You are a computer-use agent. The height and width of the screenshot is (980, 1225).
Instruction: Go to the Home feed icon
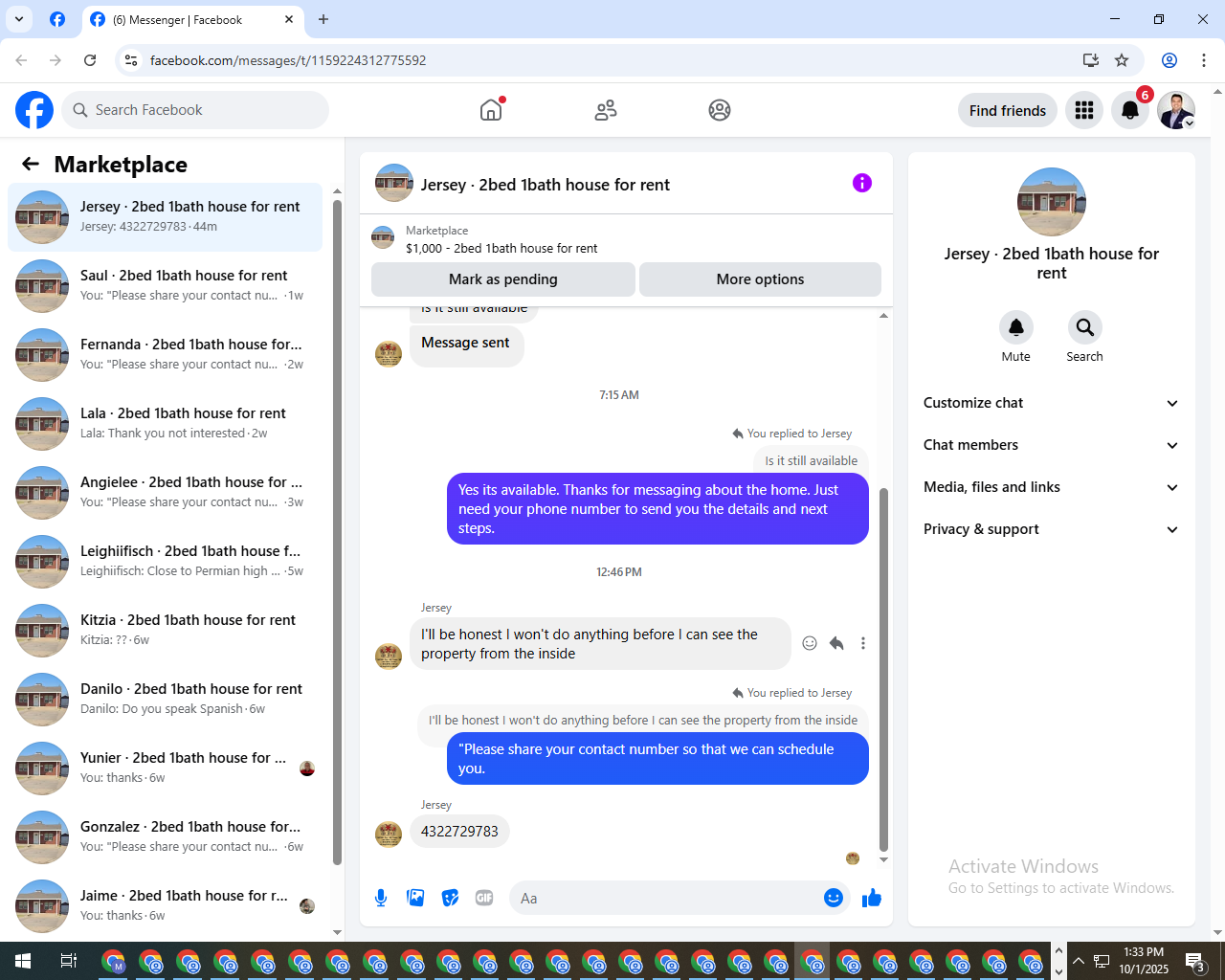491,110
